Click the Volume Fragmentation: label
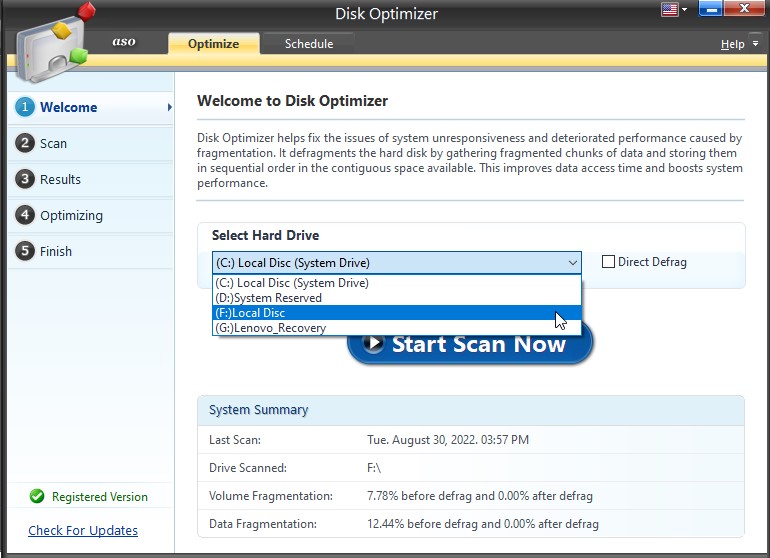Viewport: 770px width, 558px height. [x=271, y=496]
